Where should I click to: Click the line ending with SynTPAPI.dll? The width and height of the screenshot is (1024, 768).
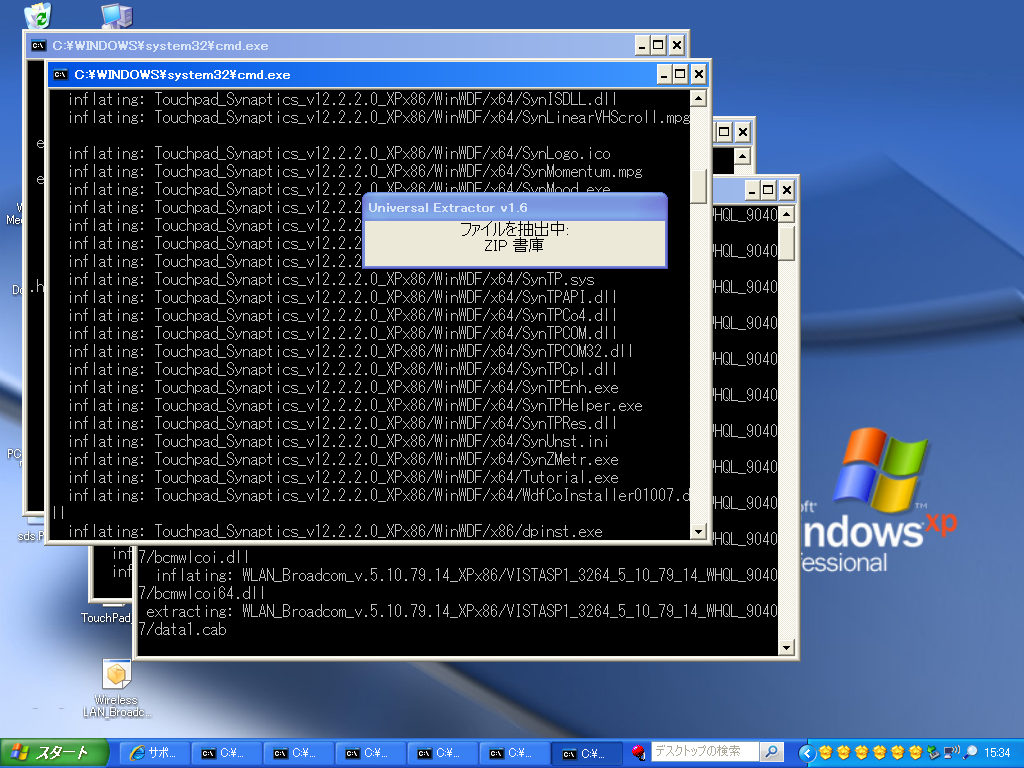tap(342, 298)
